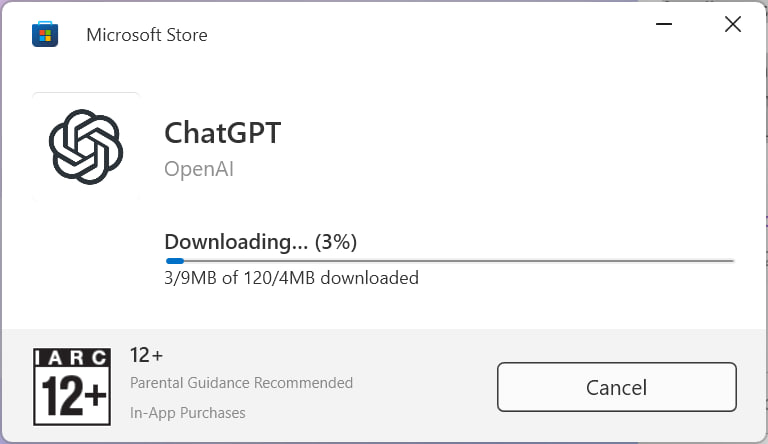Click the Microsoft Store shopping bag icon
The image size is (768, 444).
45,34
